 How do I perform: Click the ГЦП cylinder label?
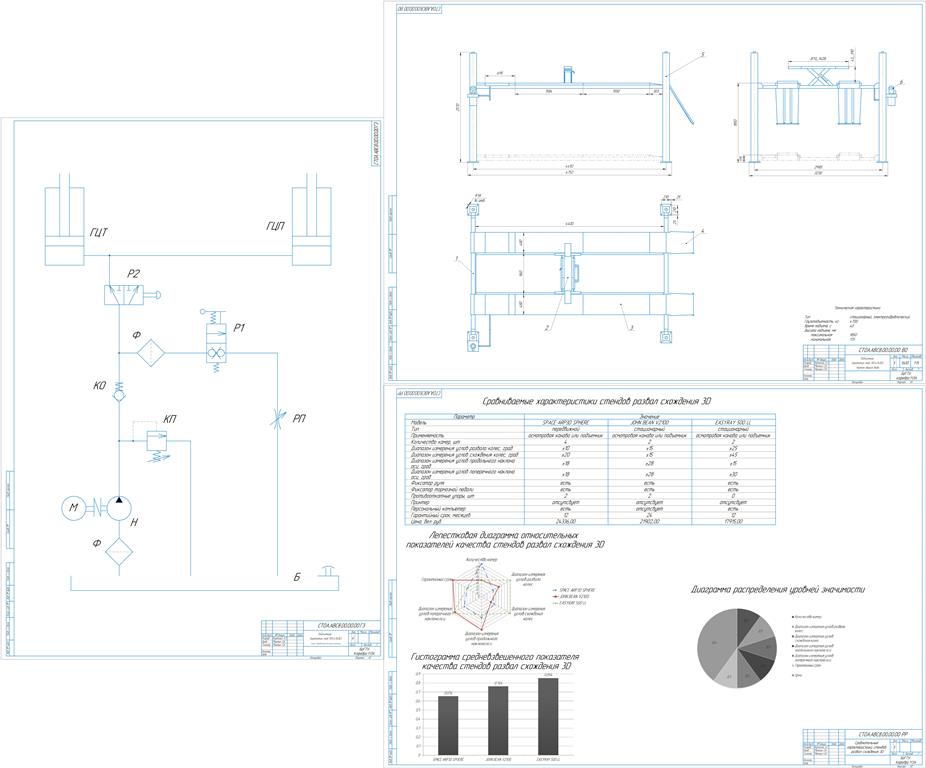point(275,226)
